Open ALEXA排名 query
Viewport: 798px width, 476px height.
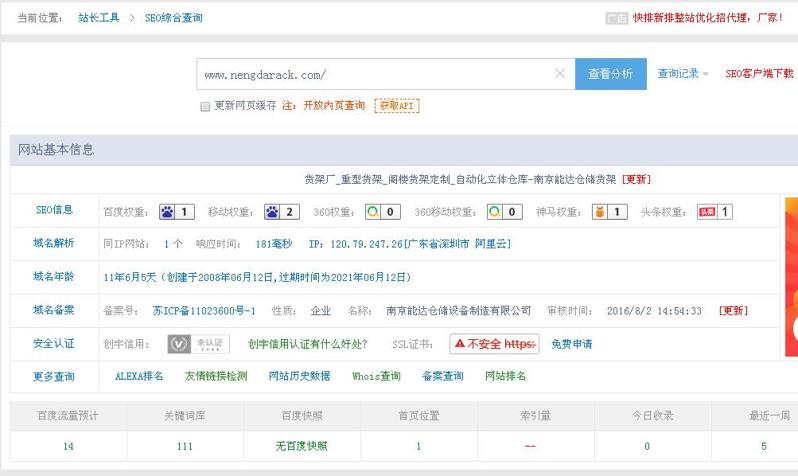click(x=139, y=376)
